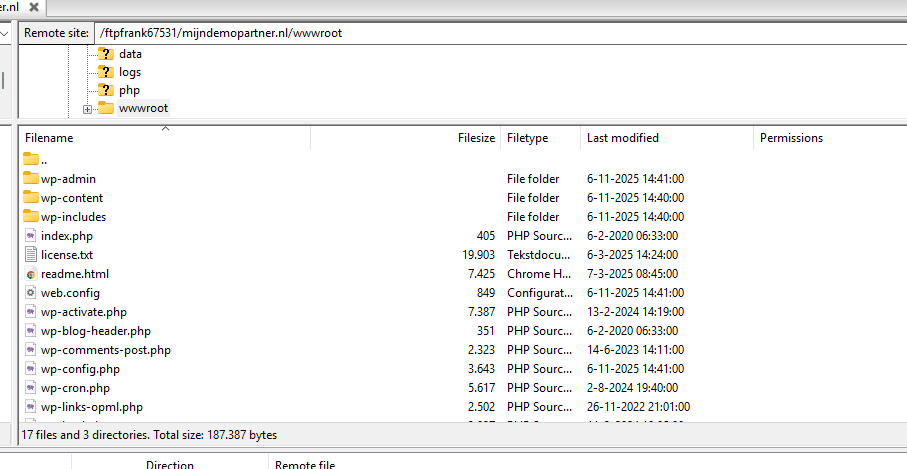Select the data folder in the remote tree

pyautogui.click(x=130, y=54)
